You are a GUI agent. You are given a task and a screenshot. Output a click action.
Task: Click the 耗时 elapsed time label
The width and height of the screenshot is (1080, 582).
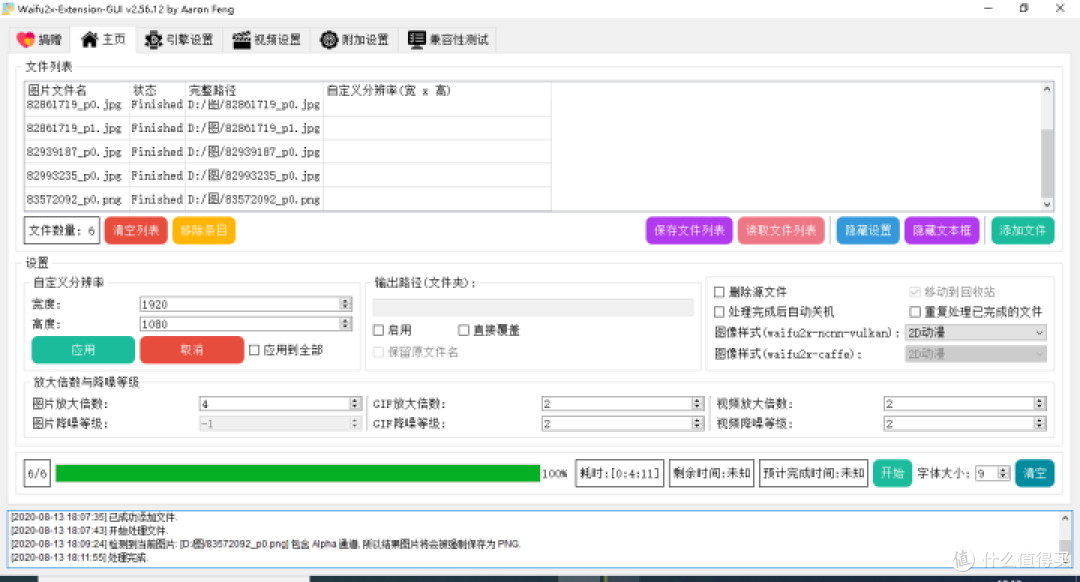[x=619, y=473]
